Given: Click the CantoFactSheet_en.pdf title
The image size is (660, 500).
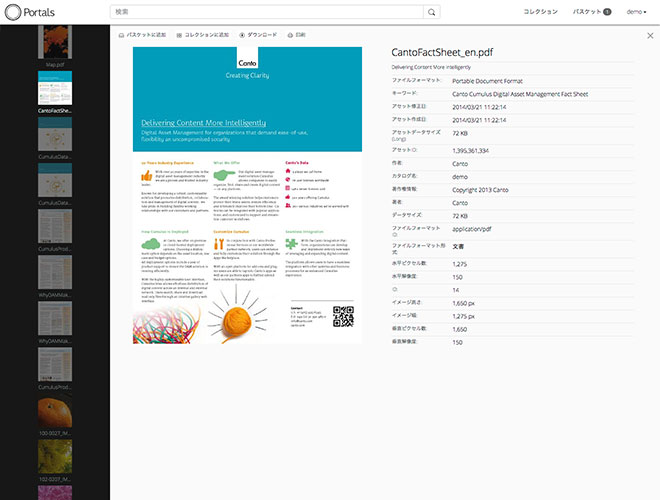Looking at the screenshot, I should point(442,52).
